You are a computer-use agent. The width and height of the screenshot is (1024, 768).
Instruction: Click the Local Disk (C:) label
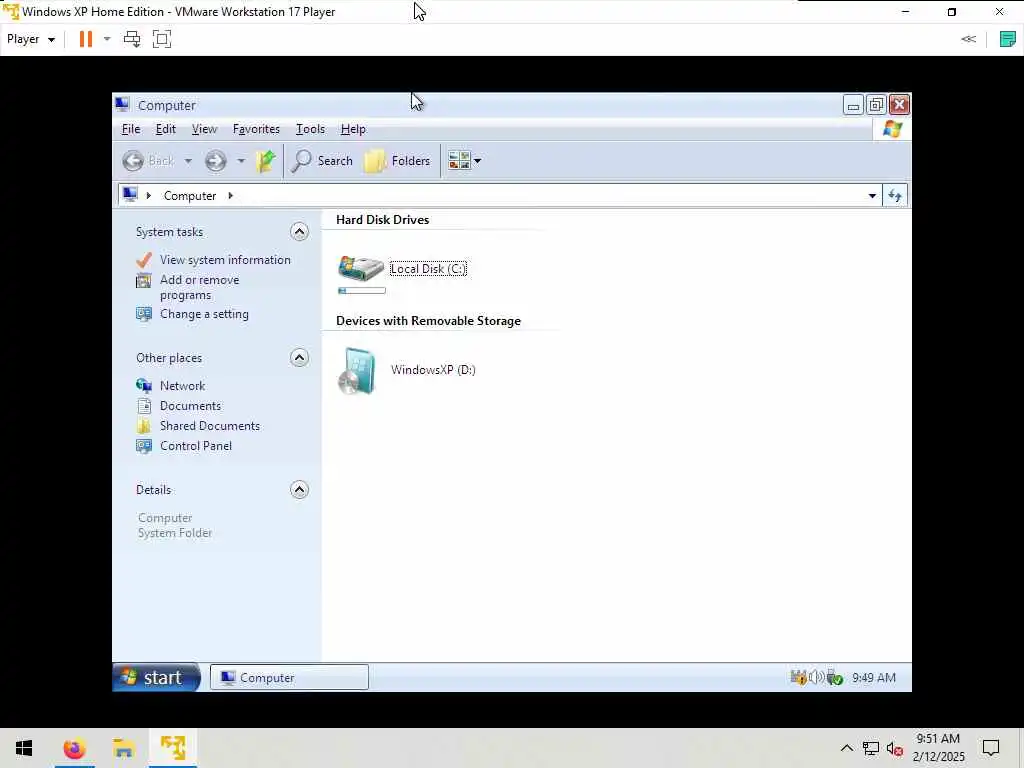(x=428, y=269)
